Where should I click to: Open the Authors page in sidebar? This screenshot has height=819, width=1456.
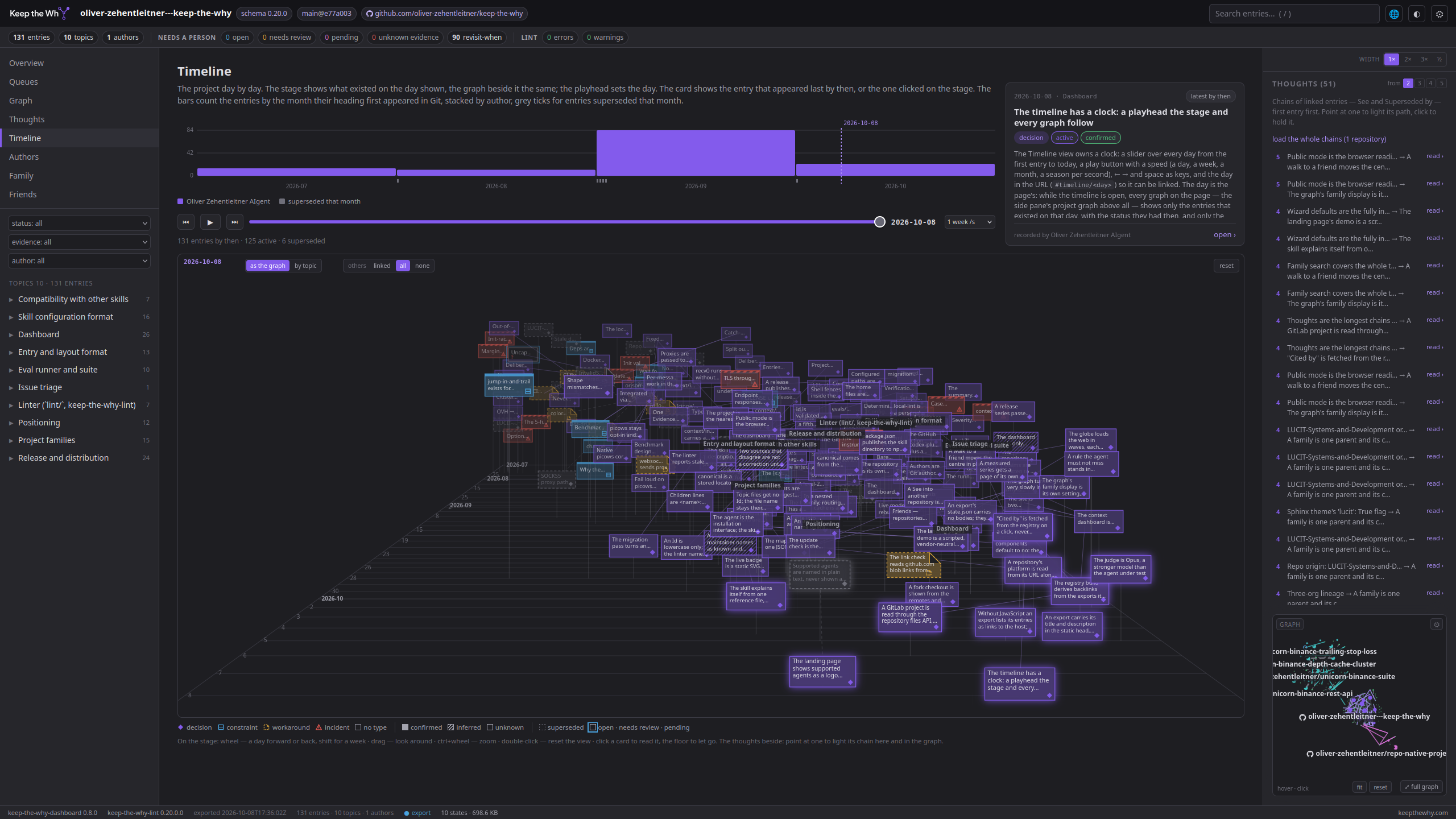pyautogui.click(x=79, y=157)
